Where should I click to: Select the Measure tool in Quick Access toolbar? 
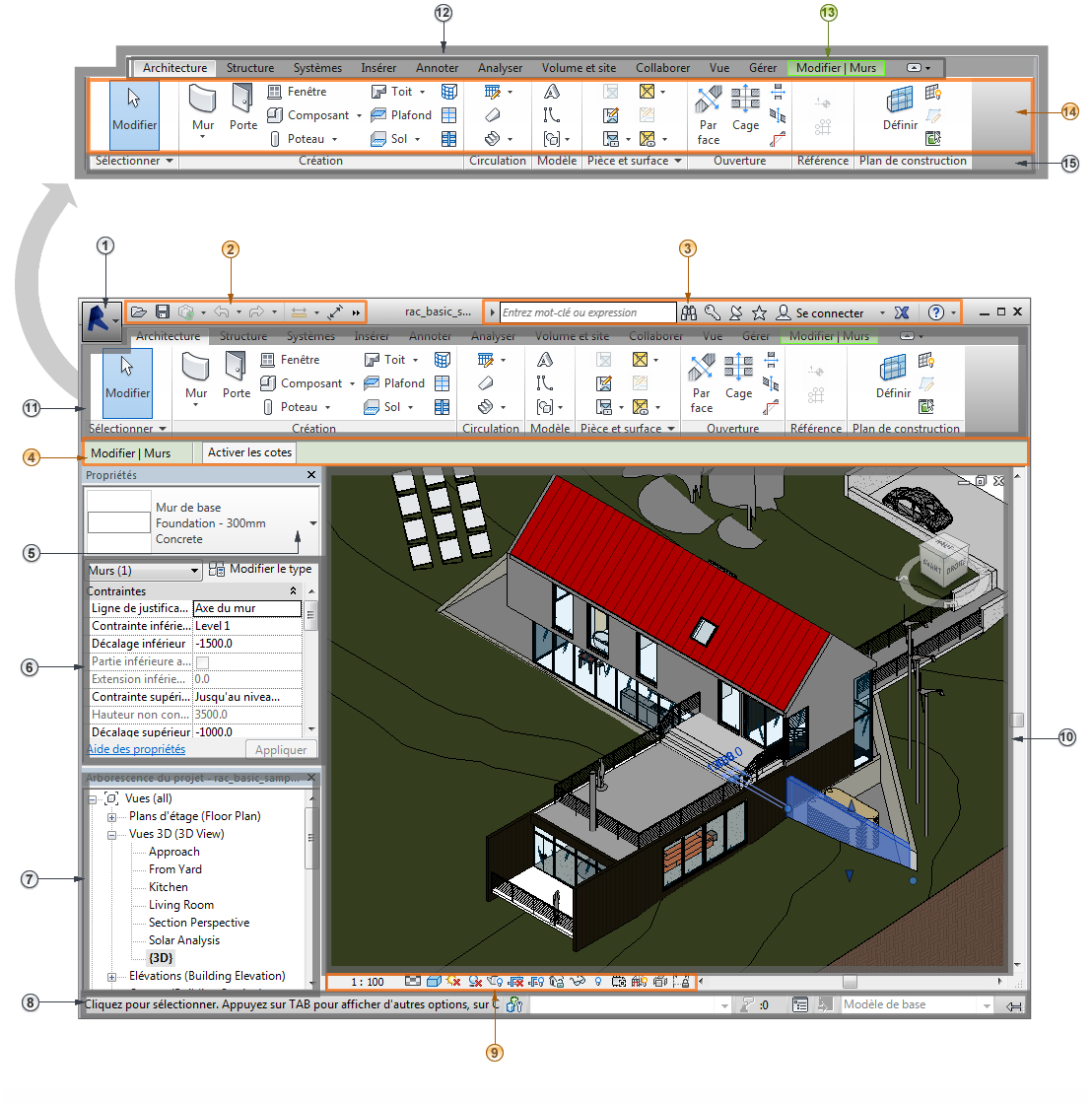pyautogui.click(x=300, y=311)
